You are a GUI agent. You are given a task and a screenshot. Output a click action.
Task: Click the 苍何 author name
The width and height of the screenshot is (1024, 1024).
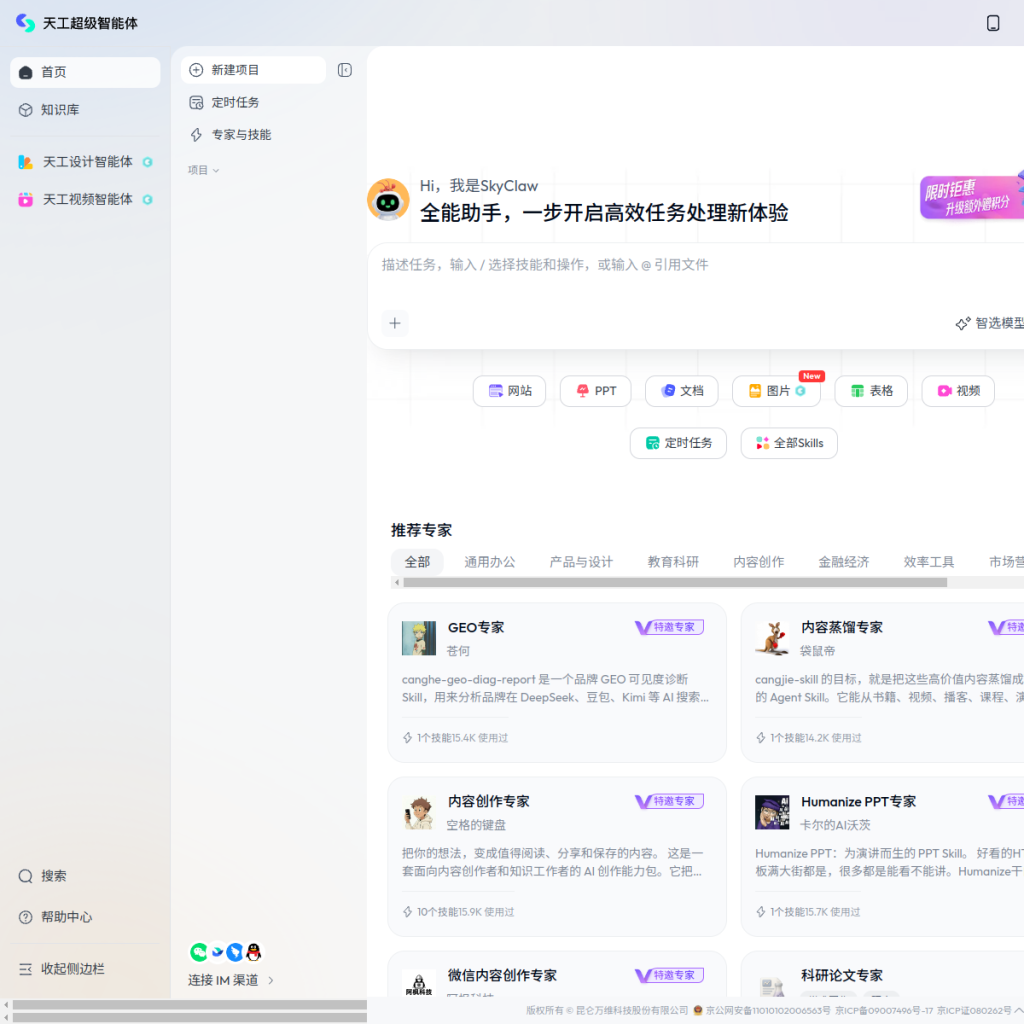458,651
